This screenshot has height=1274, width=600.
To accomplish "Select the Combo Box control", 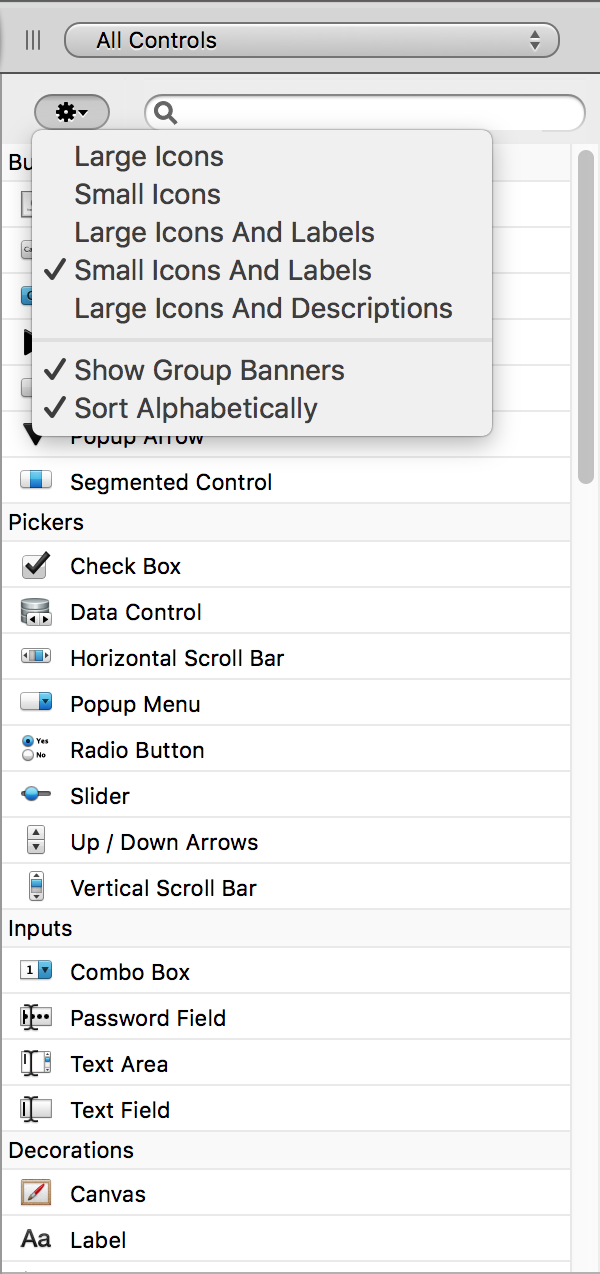I will coord(286,971).
